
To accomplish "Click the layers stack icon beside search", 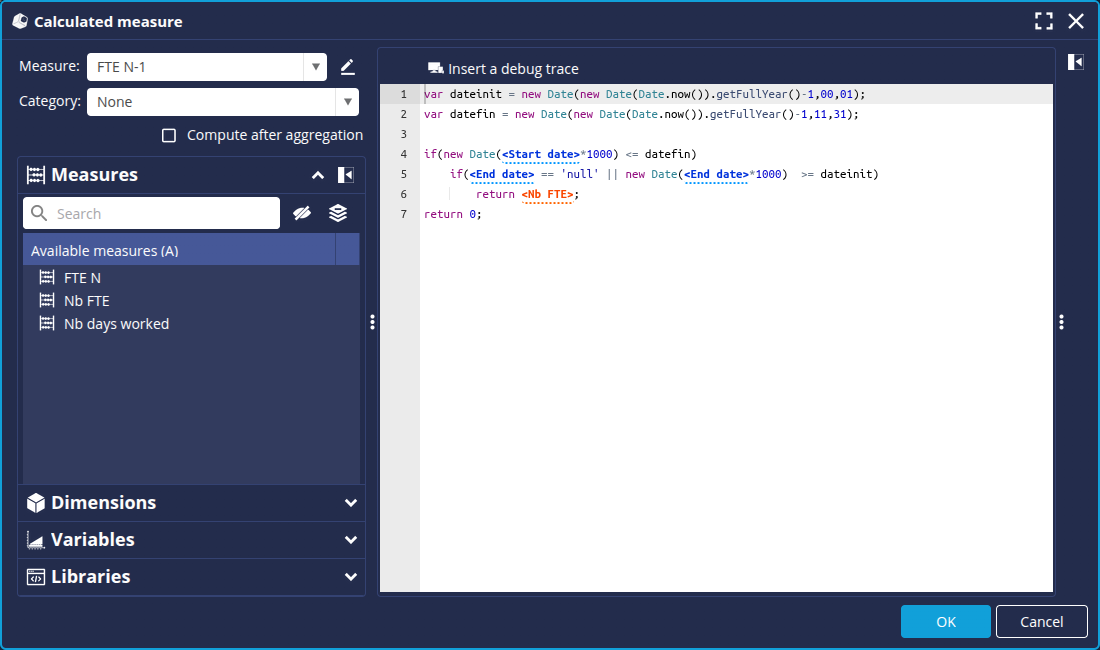I will [x=338, y=213].
